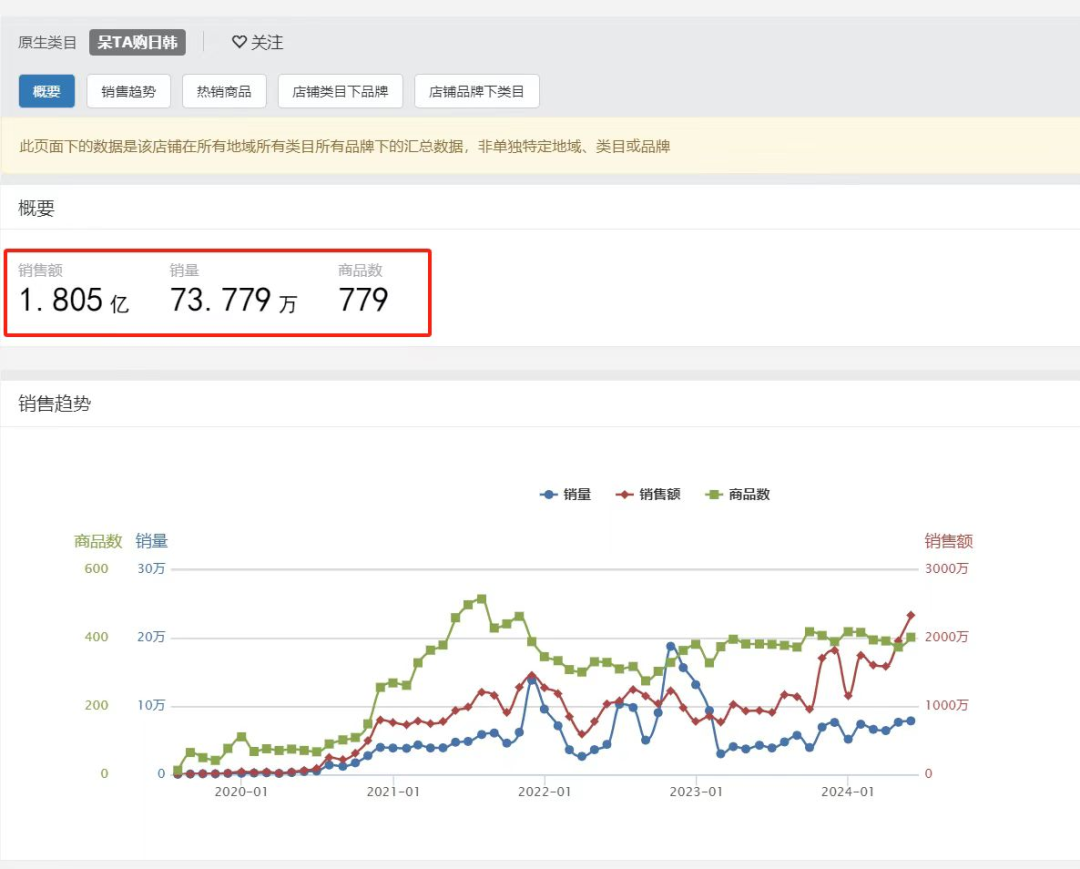Toggle the 销量 series in chart legend
Image resolution: width=1080 pixels, height=869 pixels.
point(565,494)
